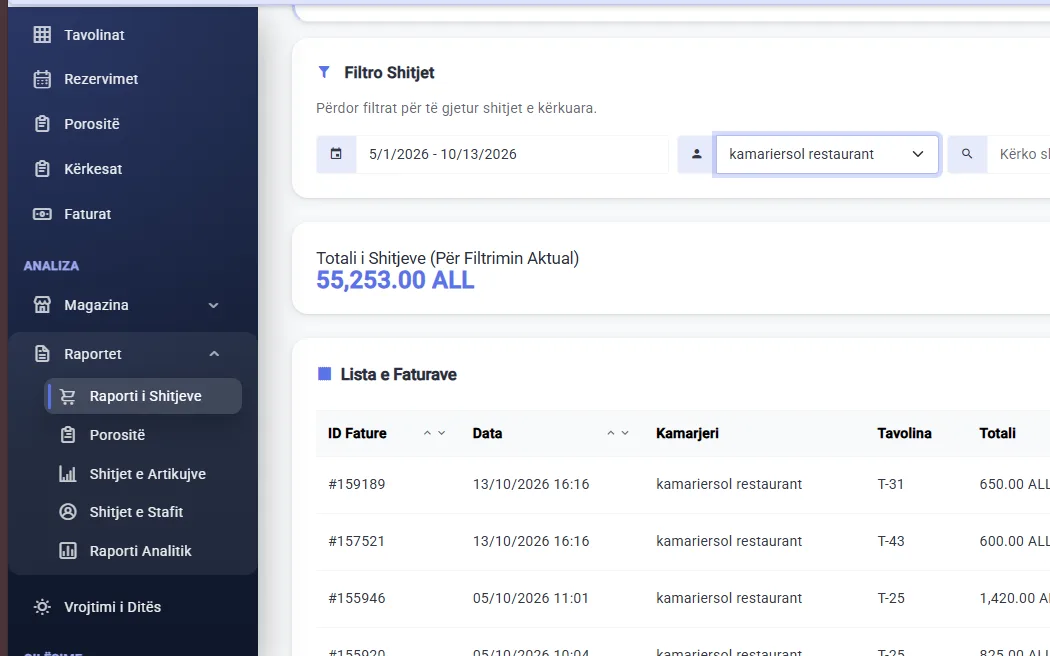This screenshot has width=1050, height=656.
Task: Select invoice #155946 entry
Action: tap(683, 598)
